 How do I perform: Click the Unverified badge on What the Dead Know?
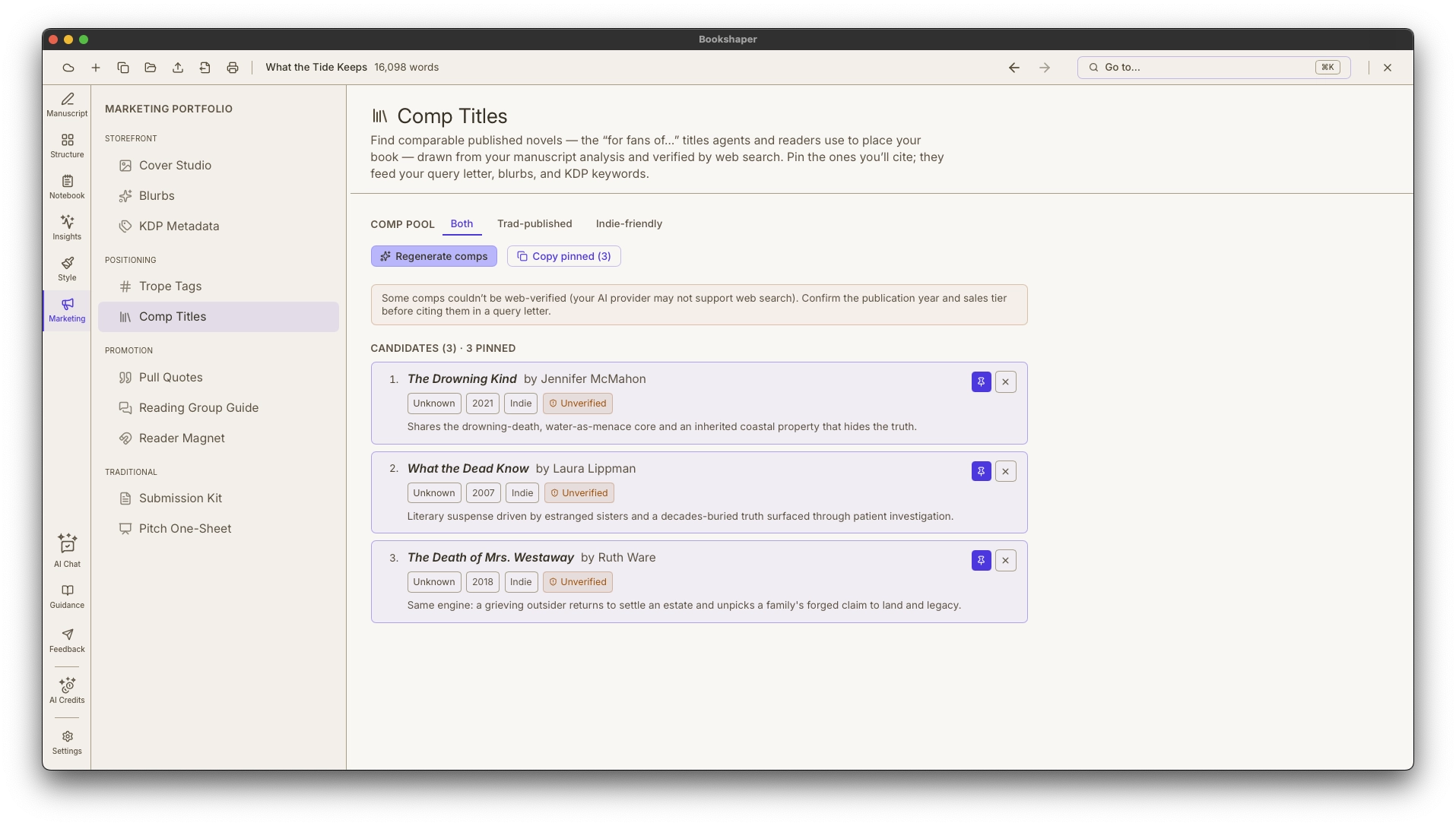click(x=579, y=493)
